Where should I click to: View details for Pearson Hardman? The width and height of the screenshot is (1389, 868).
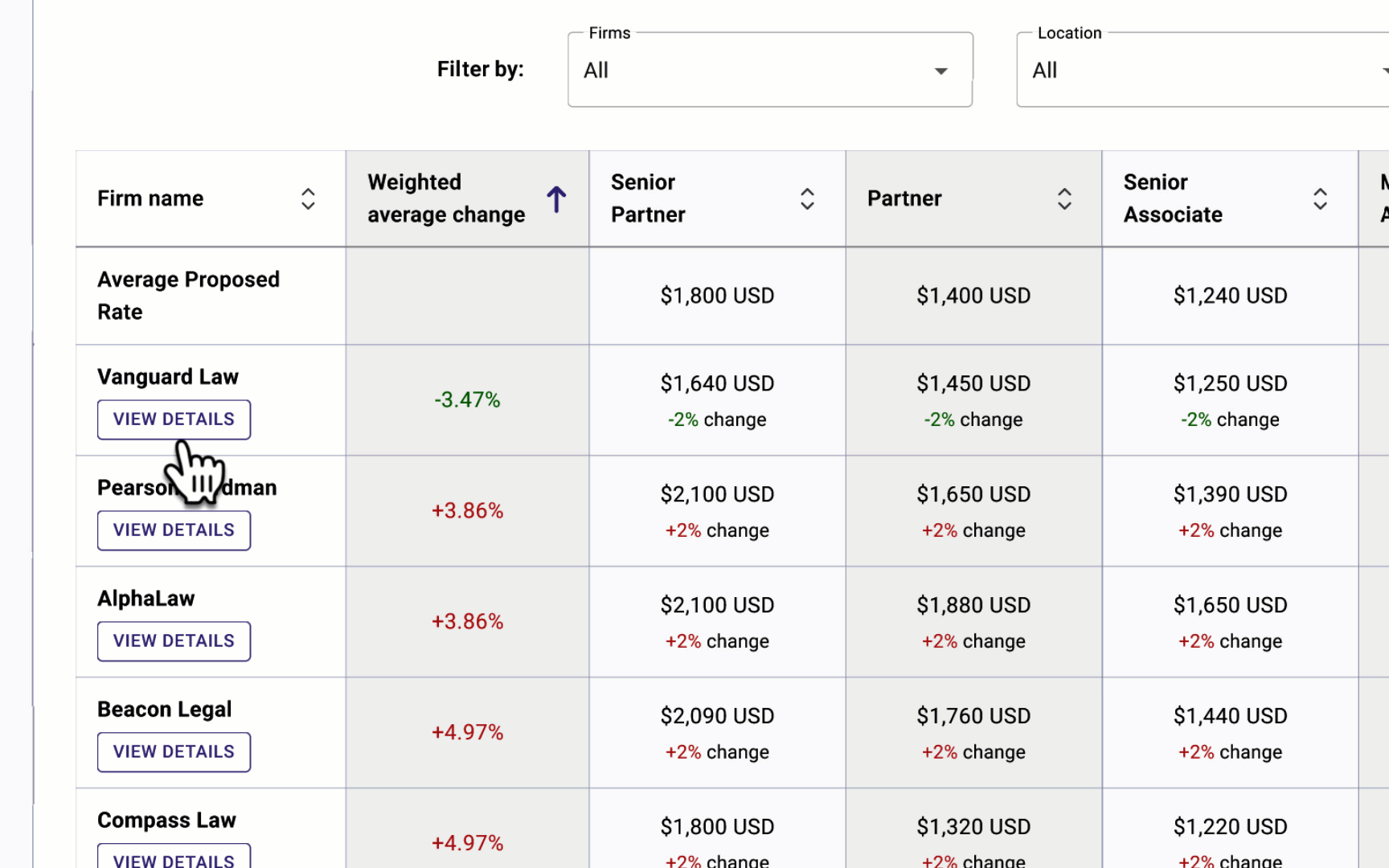(x=174, y=530)
